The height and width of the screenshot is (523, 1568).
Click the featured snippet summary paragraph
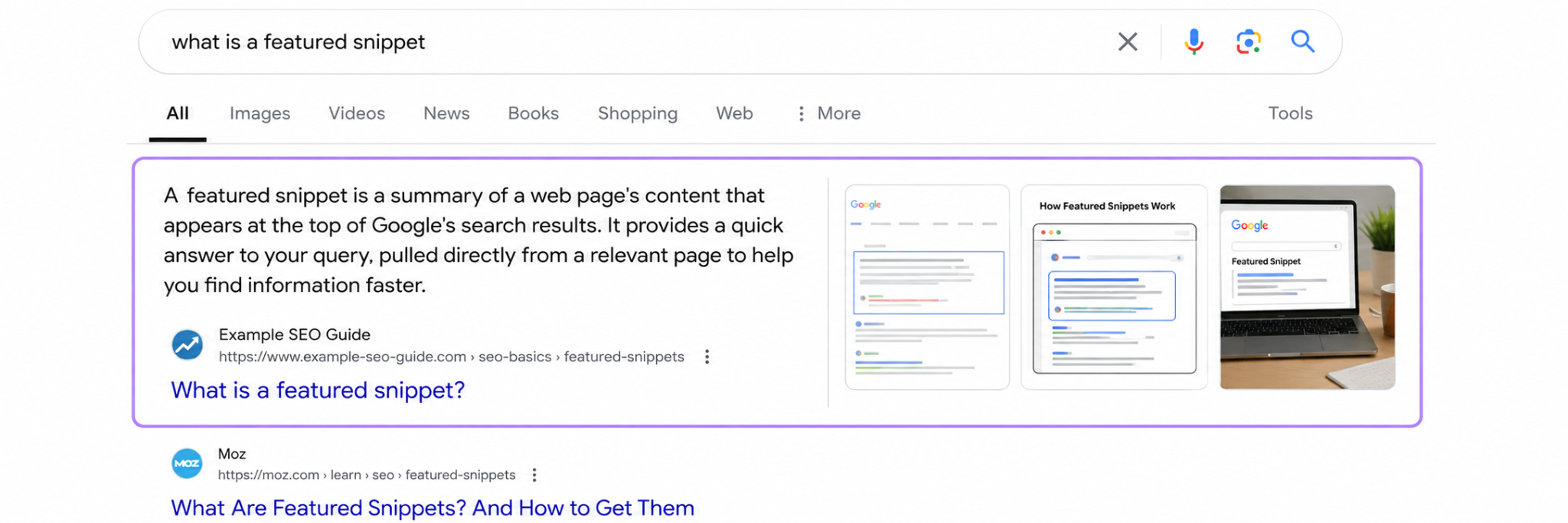tap(479, 240)
